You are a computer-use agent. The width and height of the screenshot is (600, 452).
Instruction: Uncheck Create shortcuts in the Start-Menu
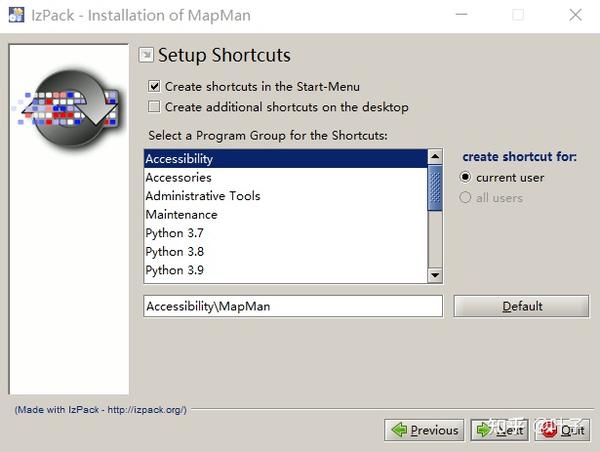pos(154,87)
